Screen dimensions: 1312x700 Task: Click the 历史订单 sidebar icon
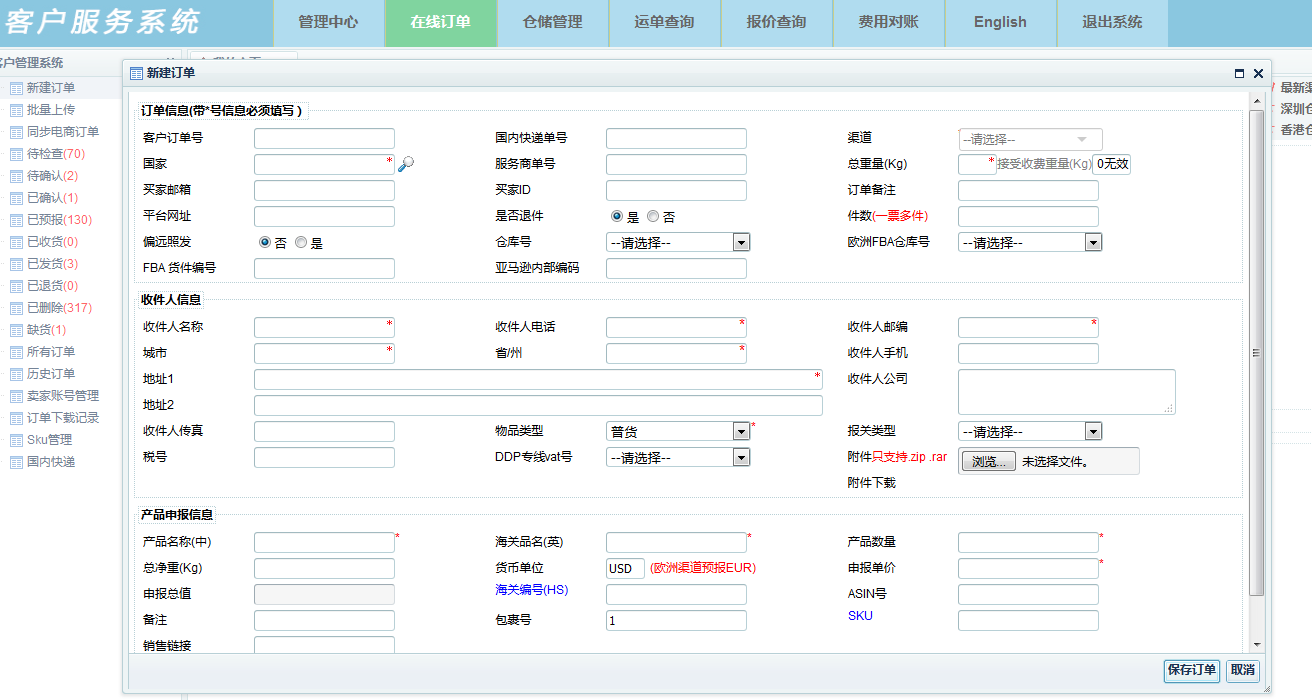coord(16,374)
